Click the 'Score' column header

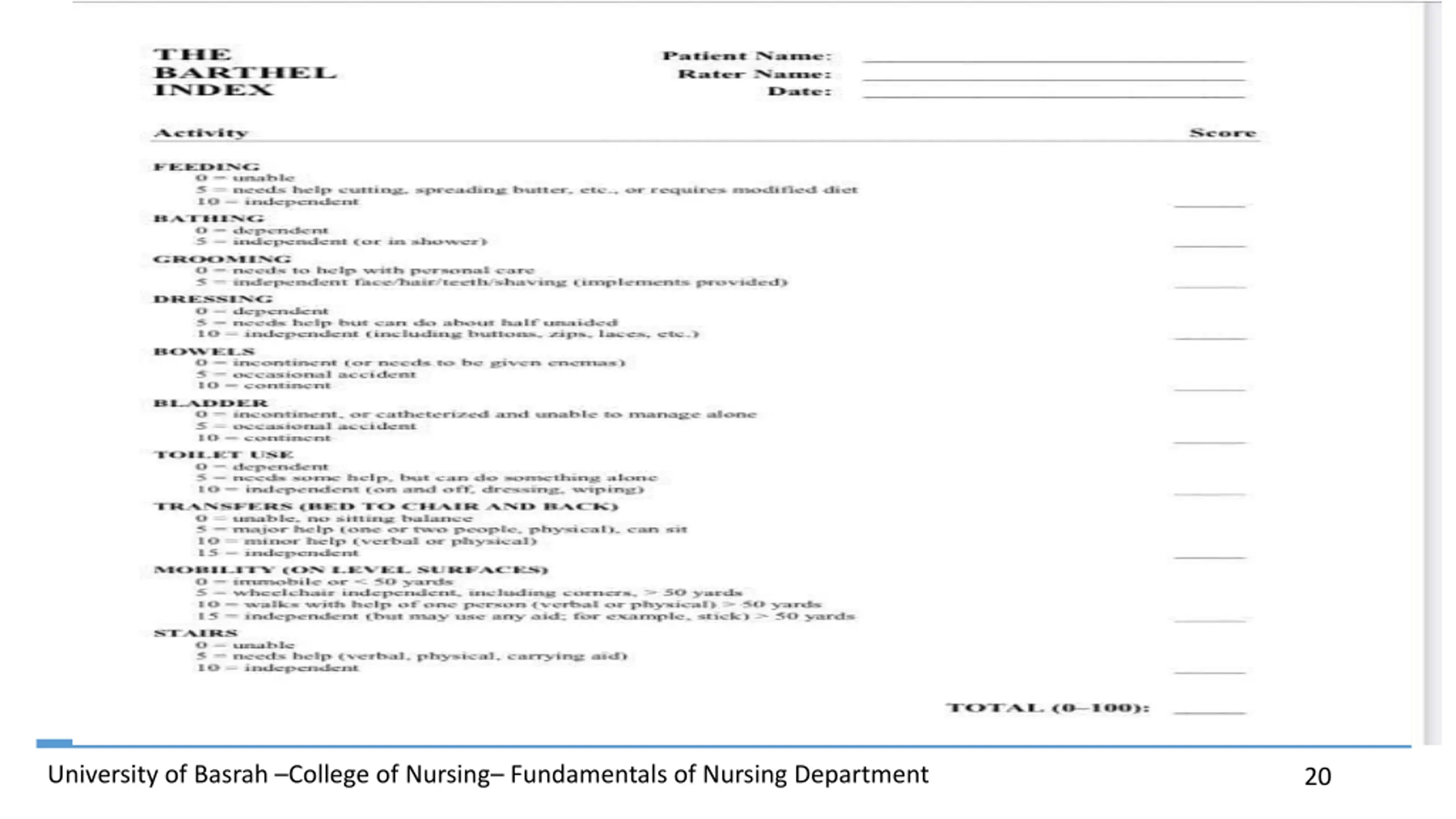click(x=1222, y=133)
